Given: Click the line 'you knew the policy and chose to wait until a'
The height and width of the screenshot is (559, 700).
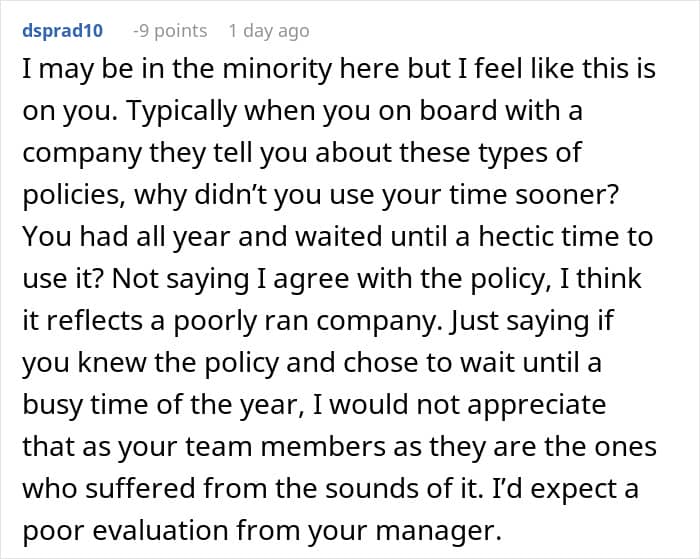Looking at the screenshot, I should click(312, 363).
